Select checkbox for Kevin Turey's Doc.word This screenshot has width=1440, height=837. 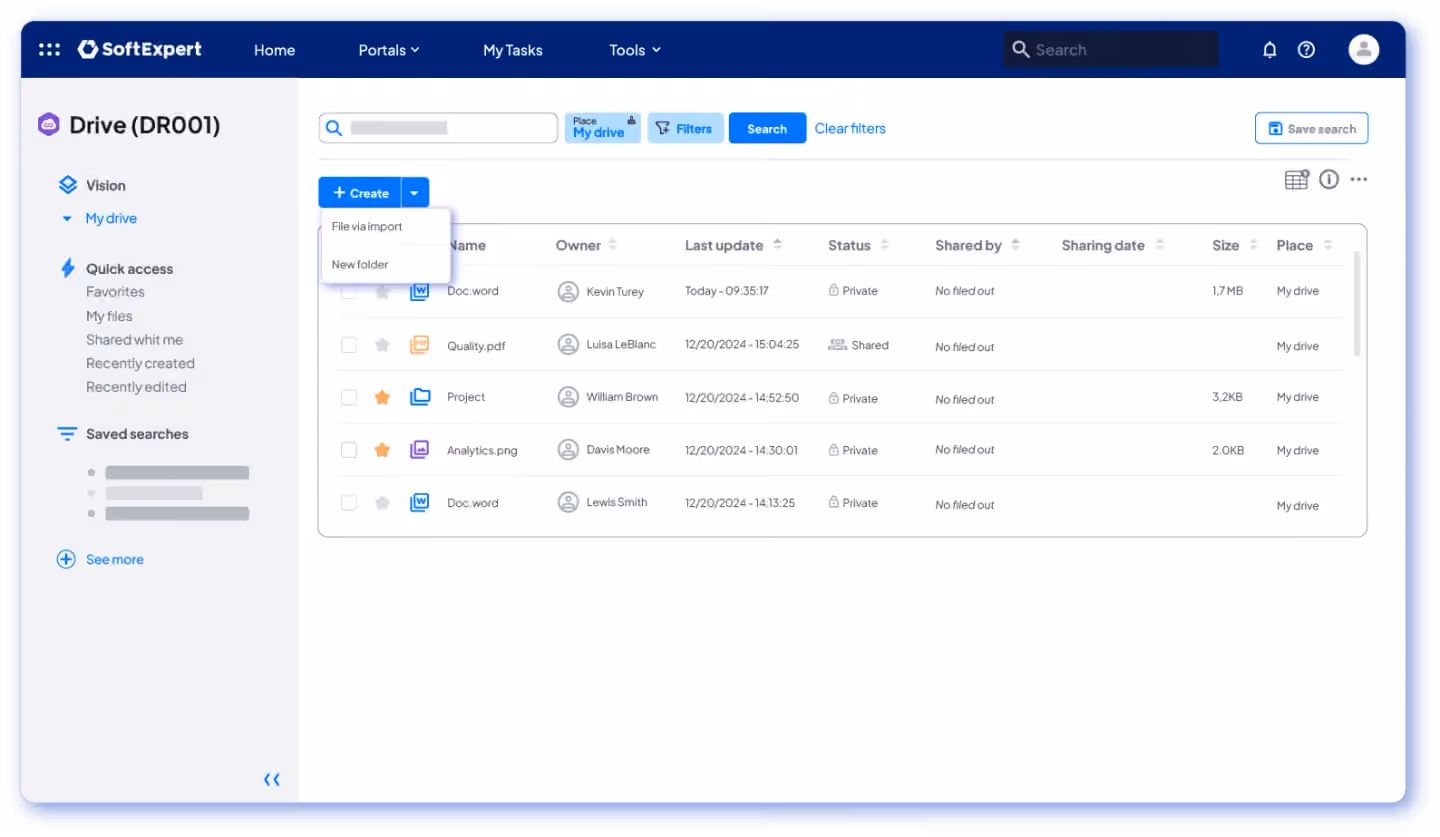pos(349,292)
